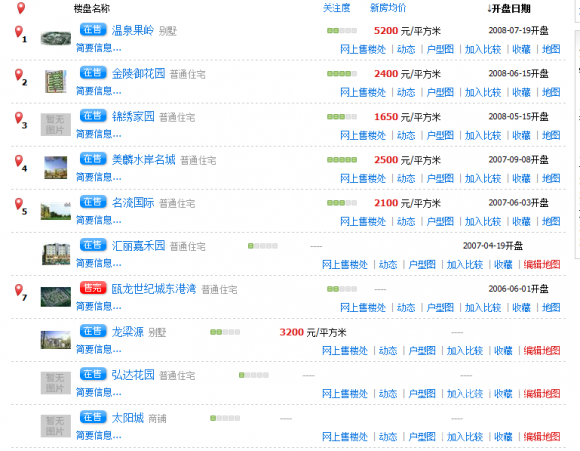This screenshot has height=451, width=580.
Task: Open thumbnail image of 名流国际
Action: point(55,211)
